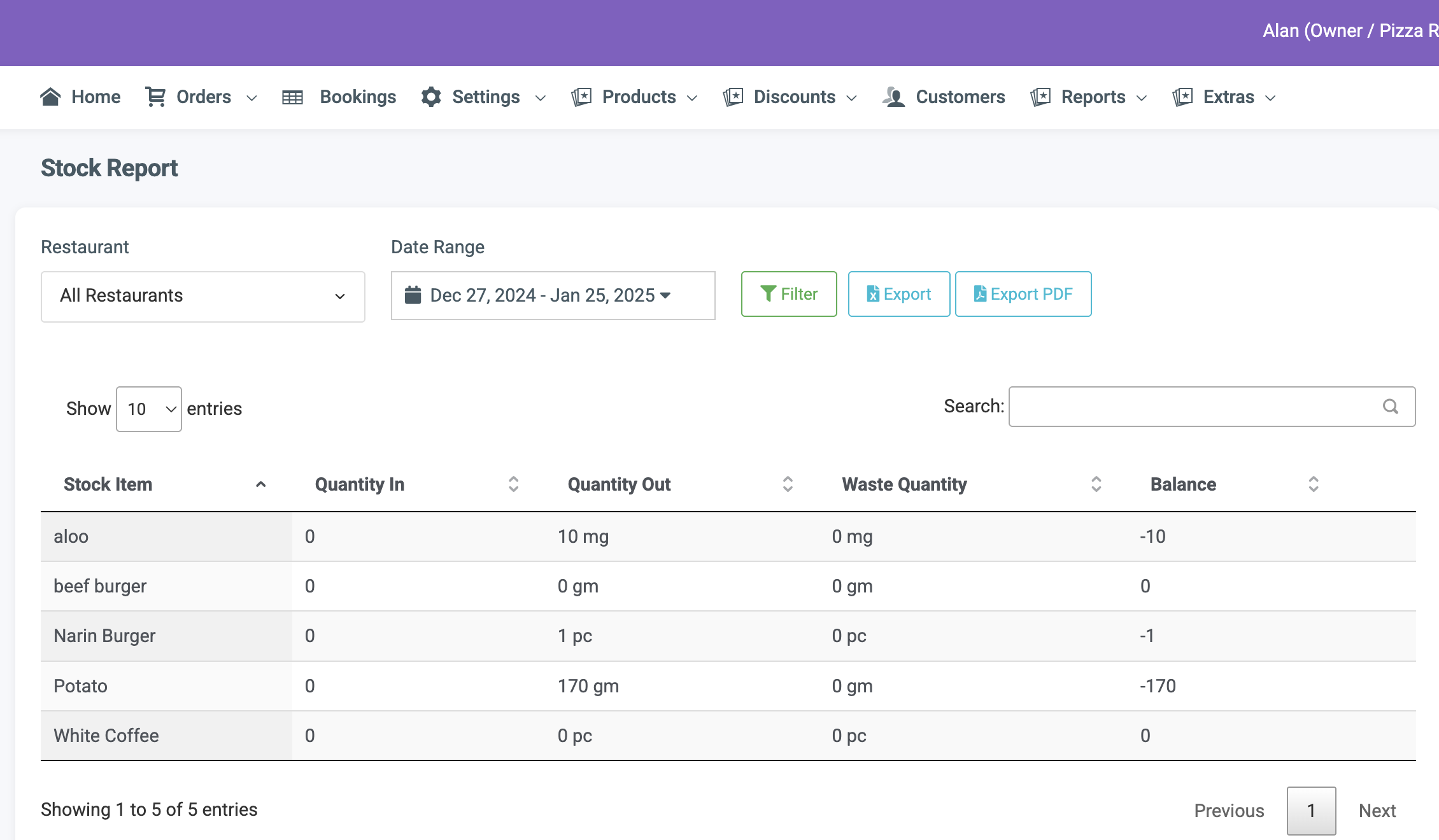1439x840 pixels.
Task: Click the beef burger stock item cell
Action: (x=166, y=586)
